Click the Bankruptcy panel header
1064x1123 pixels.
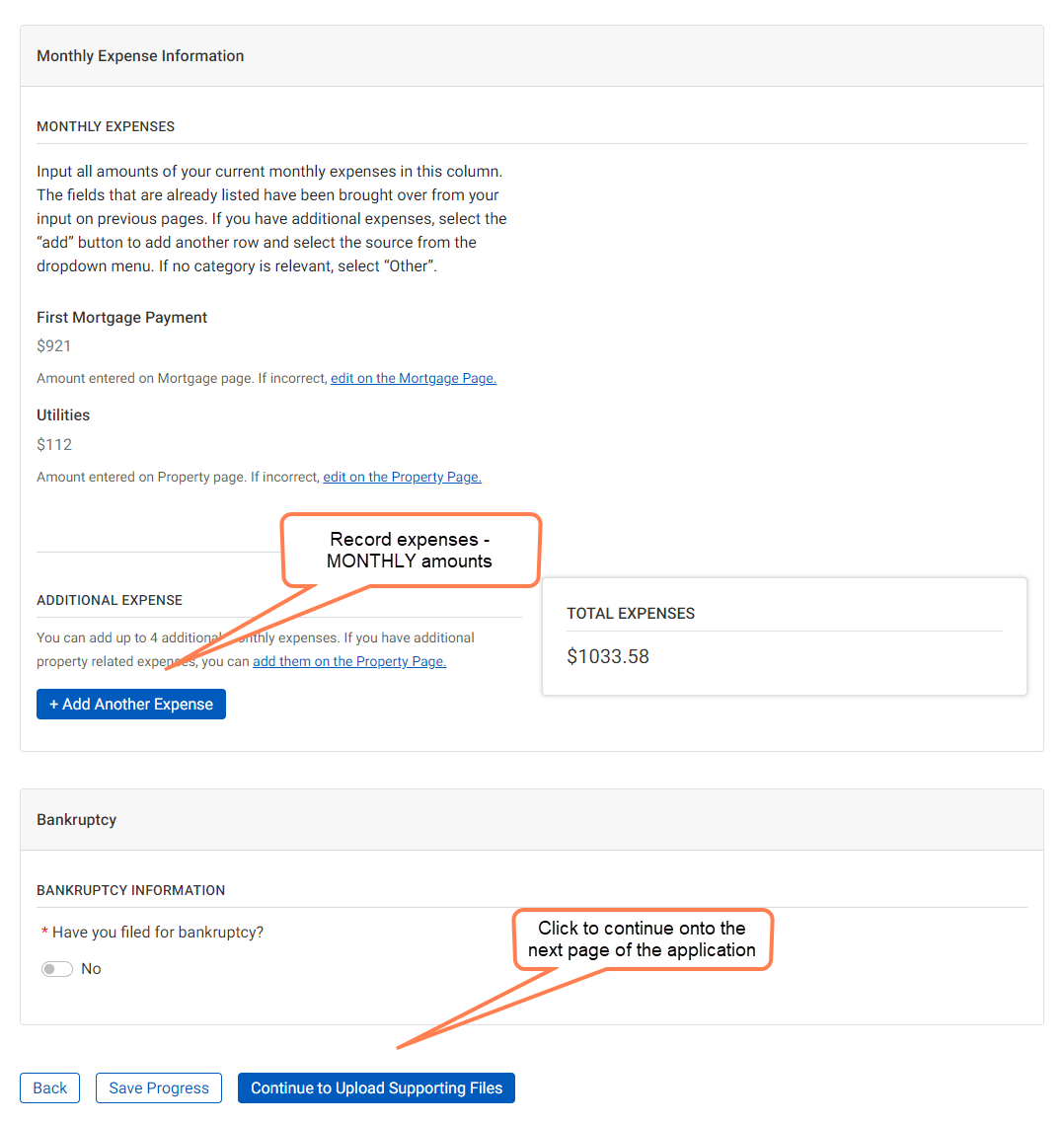pyautogui.click(x=77, y=820)
